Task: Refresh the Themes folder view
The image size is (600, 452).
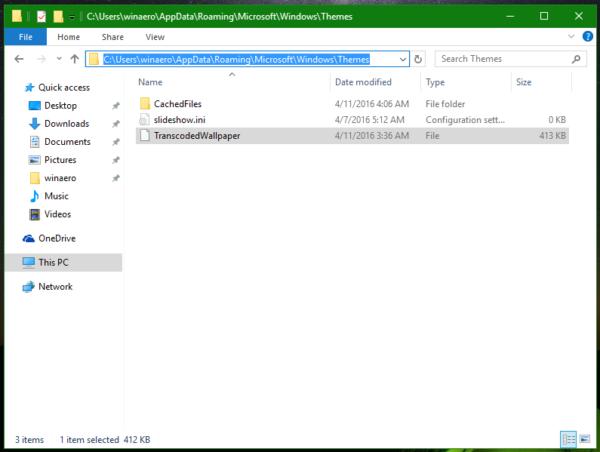Action: [x=418, y=59]
